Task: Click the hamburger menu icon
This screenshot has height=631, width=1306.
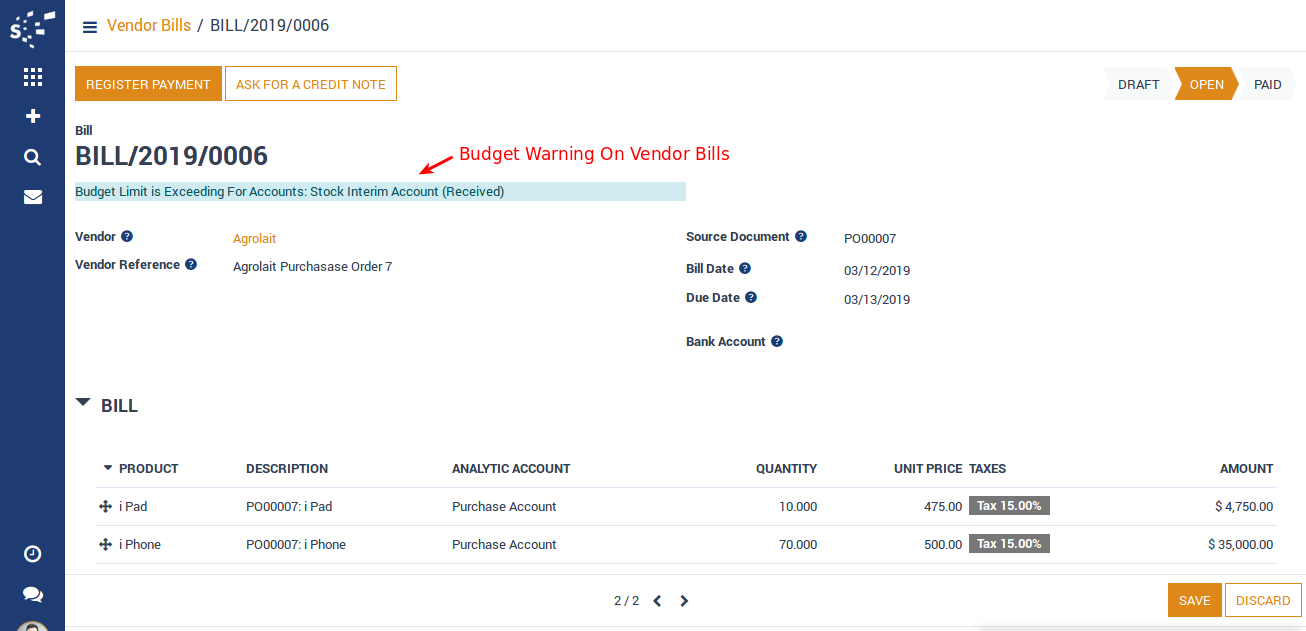Action: coord(90,27)
